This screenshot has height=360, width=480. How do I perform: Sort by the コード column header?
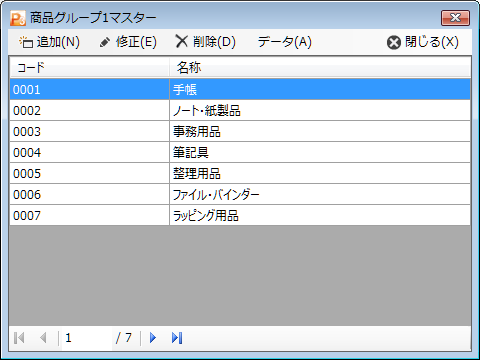point(89,68)
